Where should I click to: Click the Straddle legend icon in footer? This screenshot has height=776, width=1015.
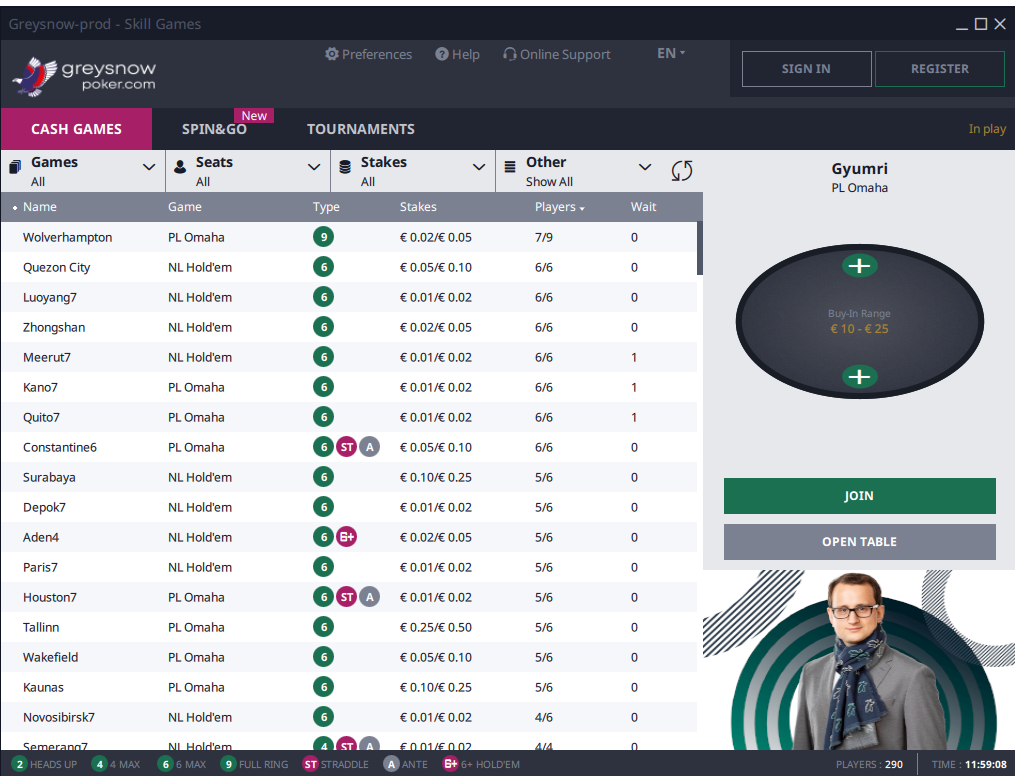(311, 764)
